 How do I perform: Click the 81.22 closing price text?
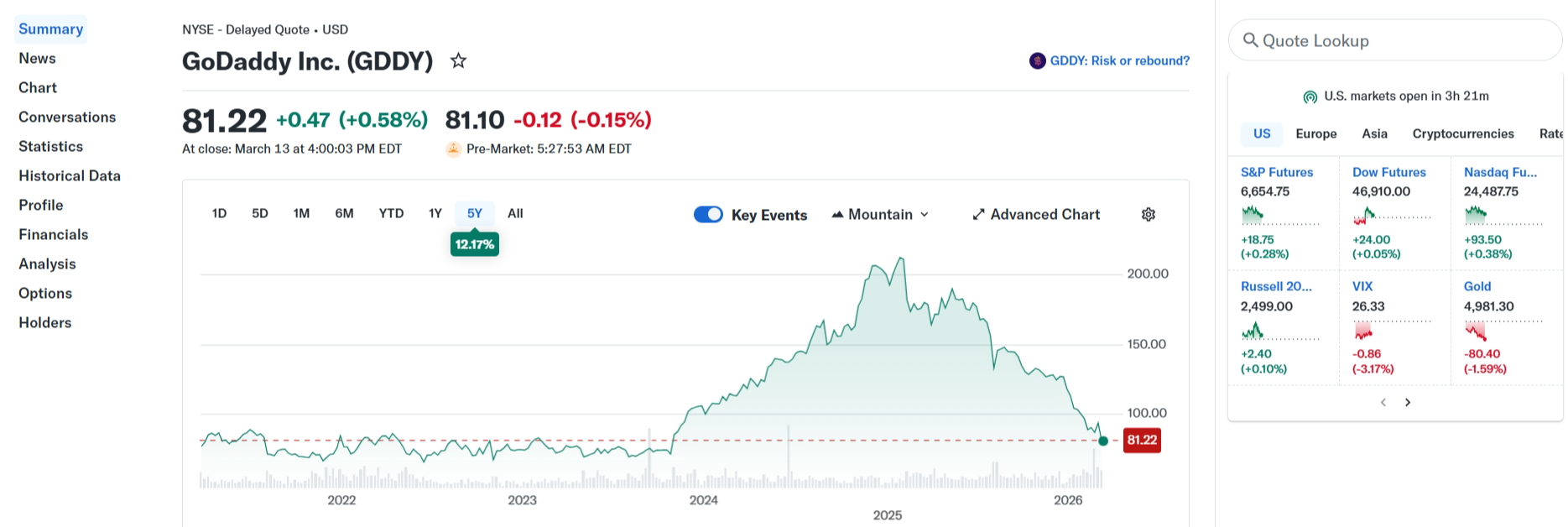224,121
